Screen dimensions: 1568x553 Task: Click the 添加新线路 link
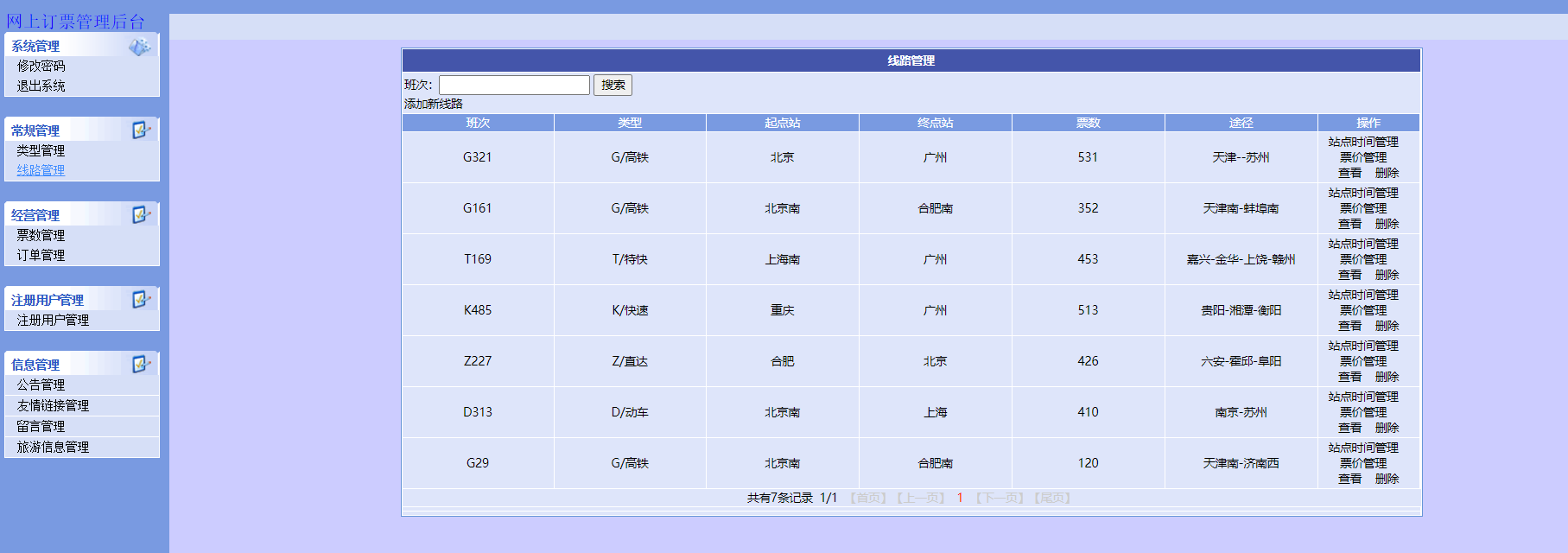pos(434,104)
